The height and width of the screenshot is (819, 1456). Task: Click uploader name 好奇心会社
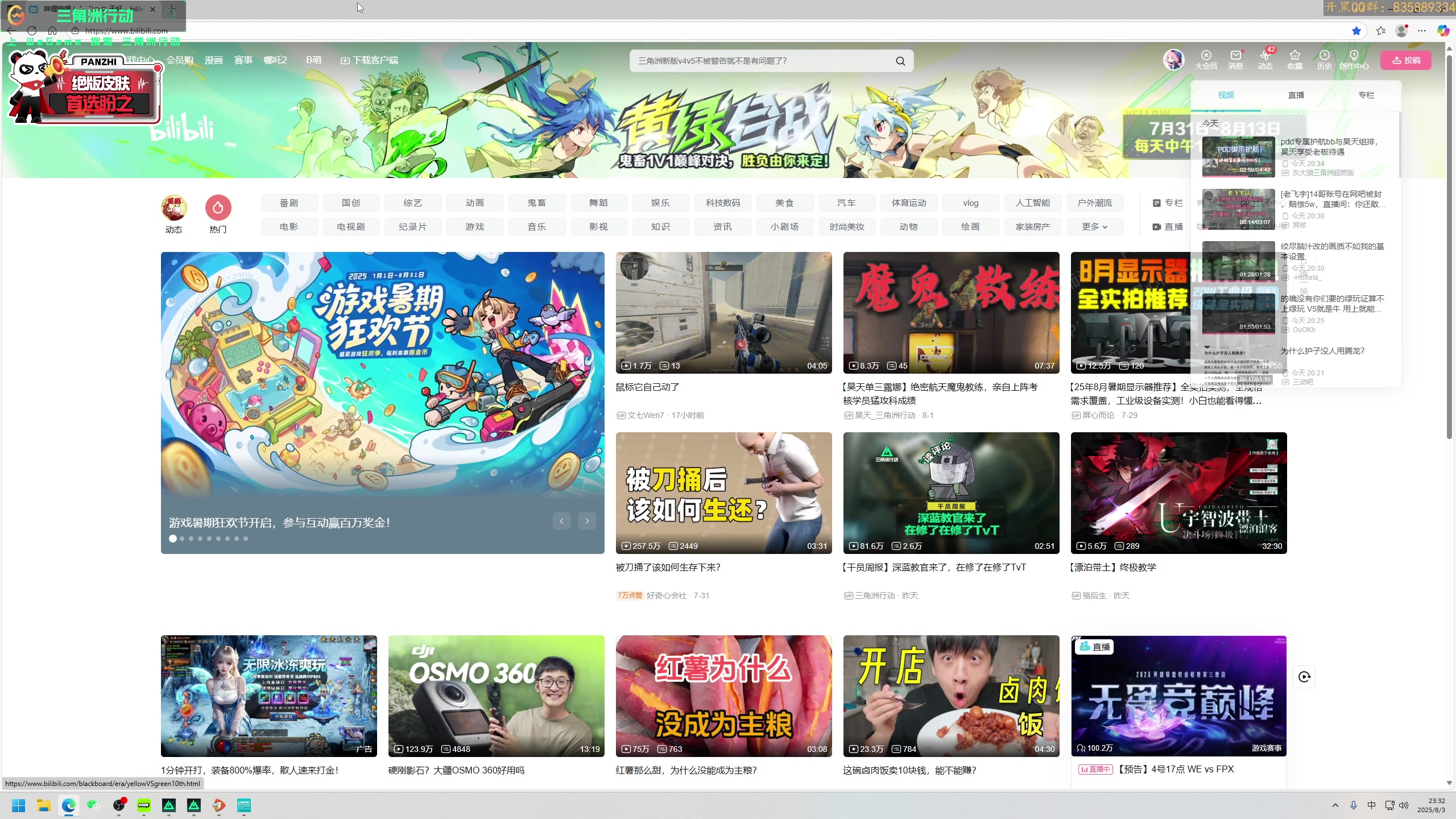[666, 595]
